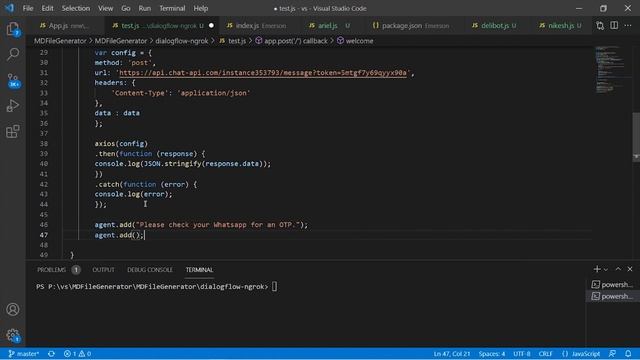Open the TERMINAL panel tab

click(x=199, y=270)
